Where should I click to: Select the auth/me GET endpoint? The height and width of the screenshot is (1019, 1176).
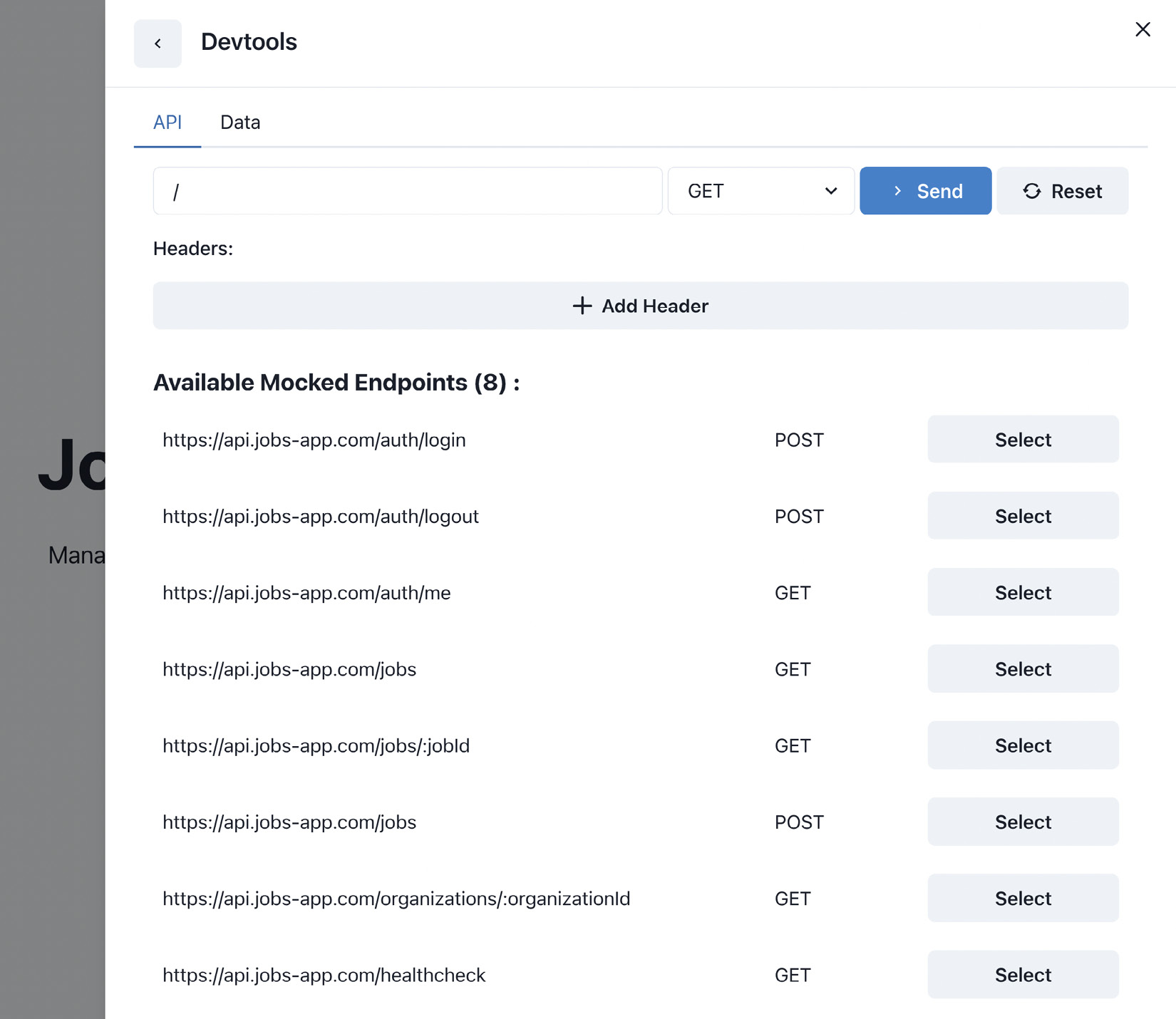coord(1023,592)
